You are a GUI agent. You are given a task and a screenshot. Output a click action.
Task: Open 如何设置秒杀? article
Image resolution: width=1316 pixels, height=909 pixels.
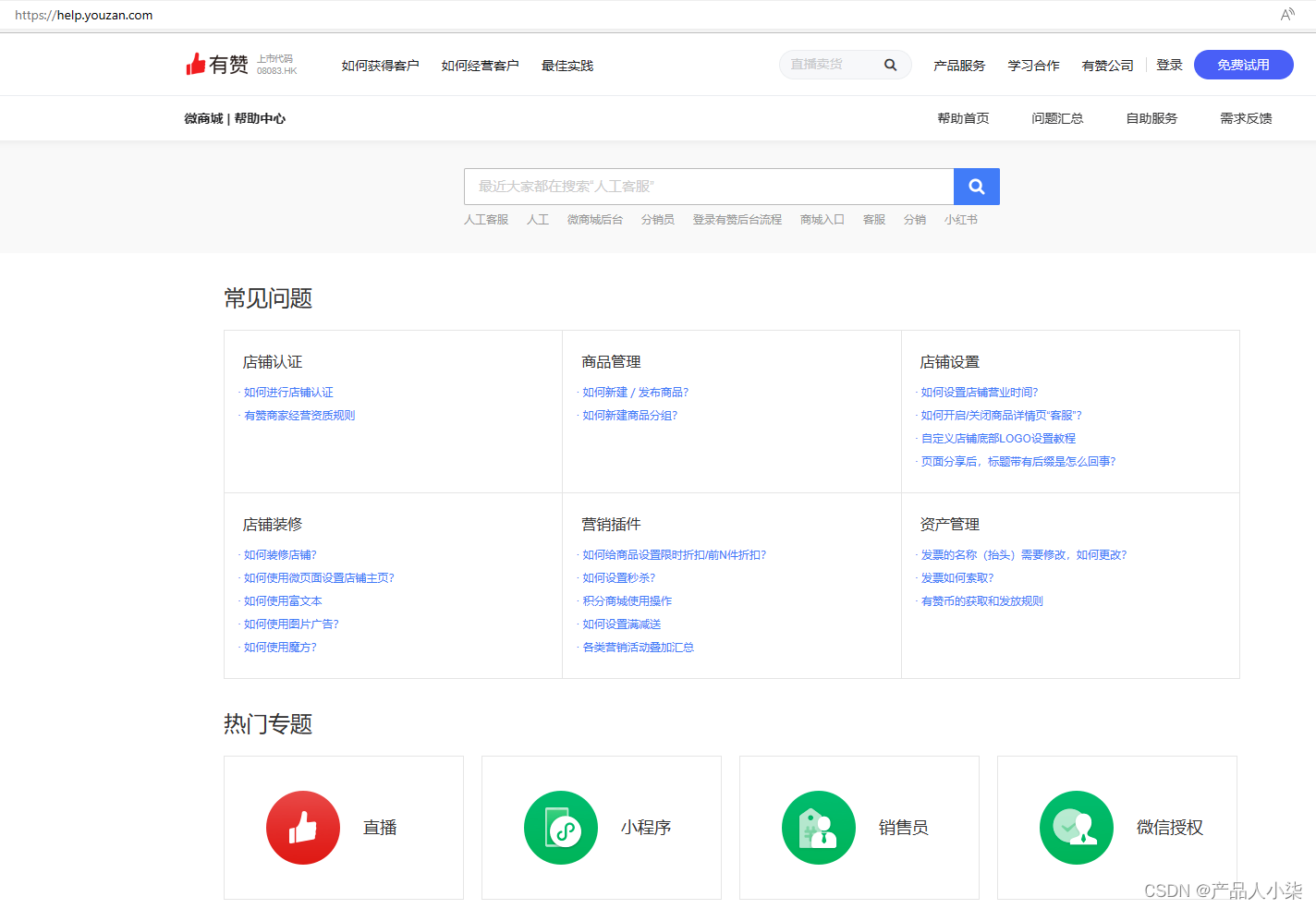[x=619, y=578]
